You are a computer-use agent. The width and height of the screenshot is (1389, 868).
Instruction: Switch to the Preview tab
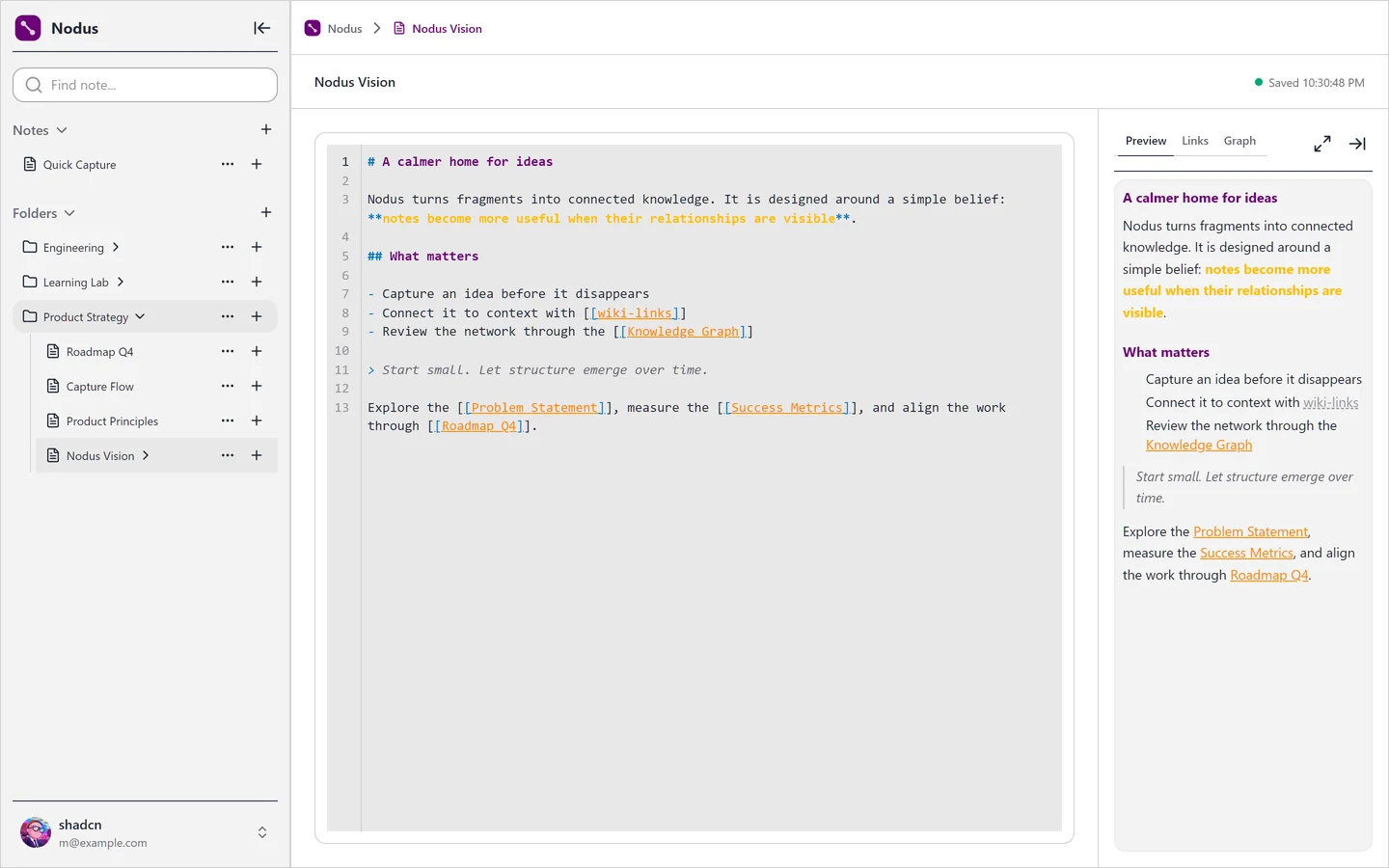coord(1146,141)
